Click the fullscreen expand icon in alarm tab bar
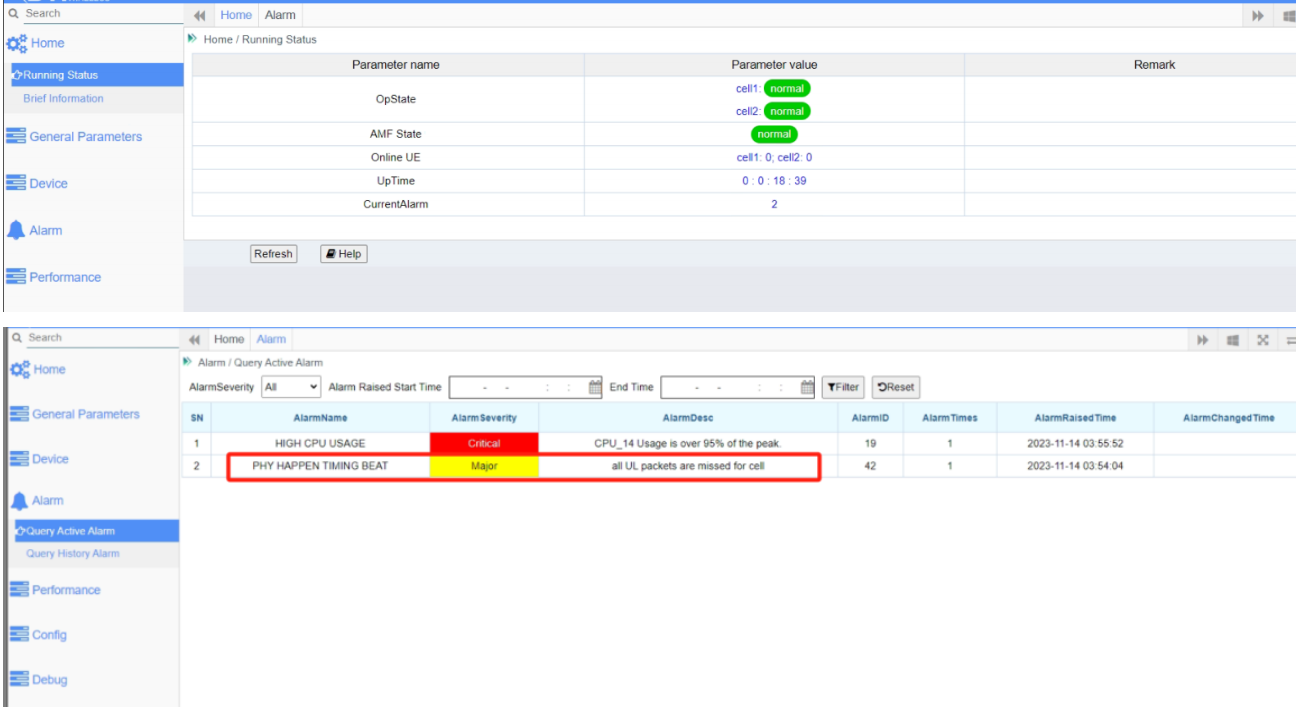The image size is (1312, 717). pyautogui.click(x=1263, y=340)
